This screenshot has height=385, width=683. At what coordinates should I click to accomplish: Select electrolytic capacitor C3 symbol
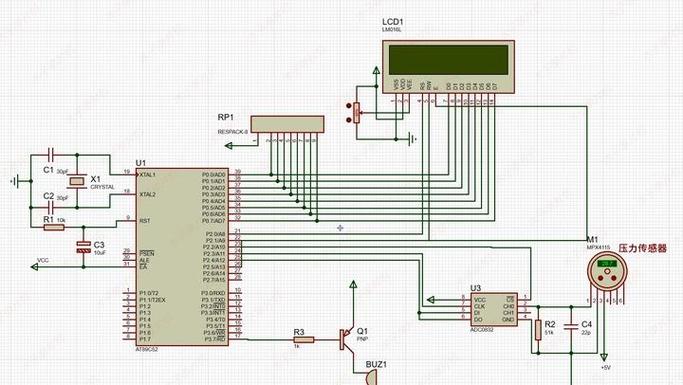[x=83, y=247]
